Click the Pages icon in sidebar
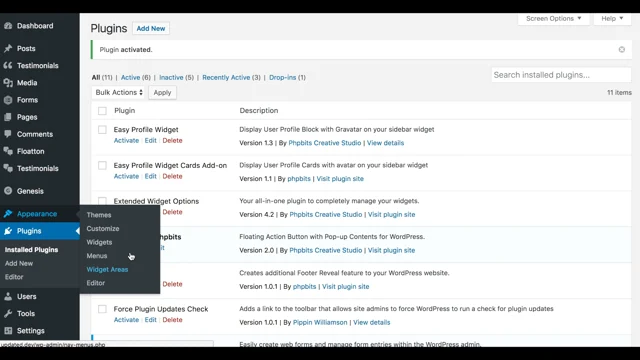This screenshot has width=640, height=360. click(8, 117)
